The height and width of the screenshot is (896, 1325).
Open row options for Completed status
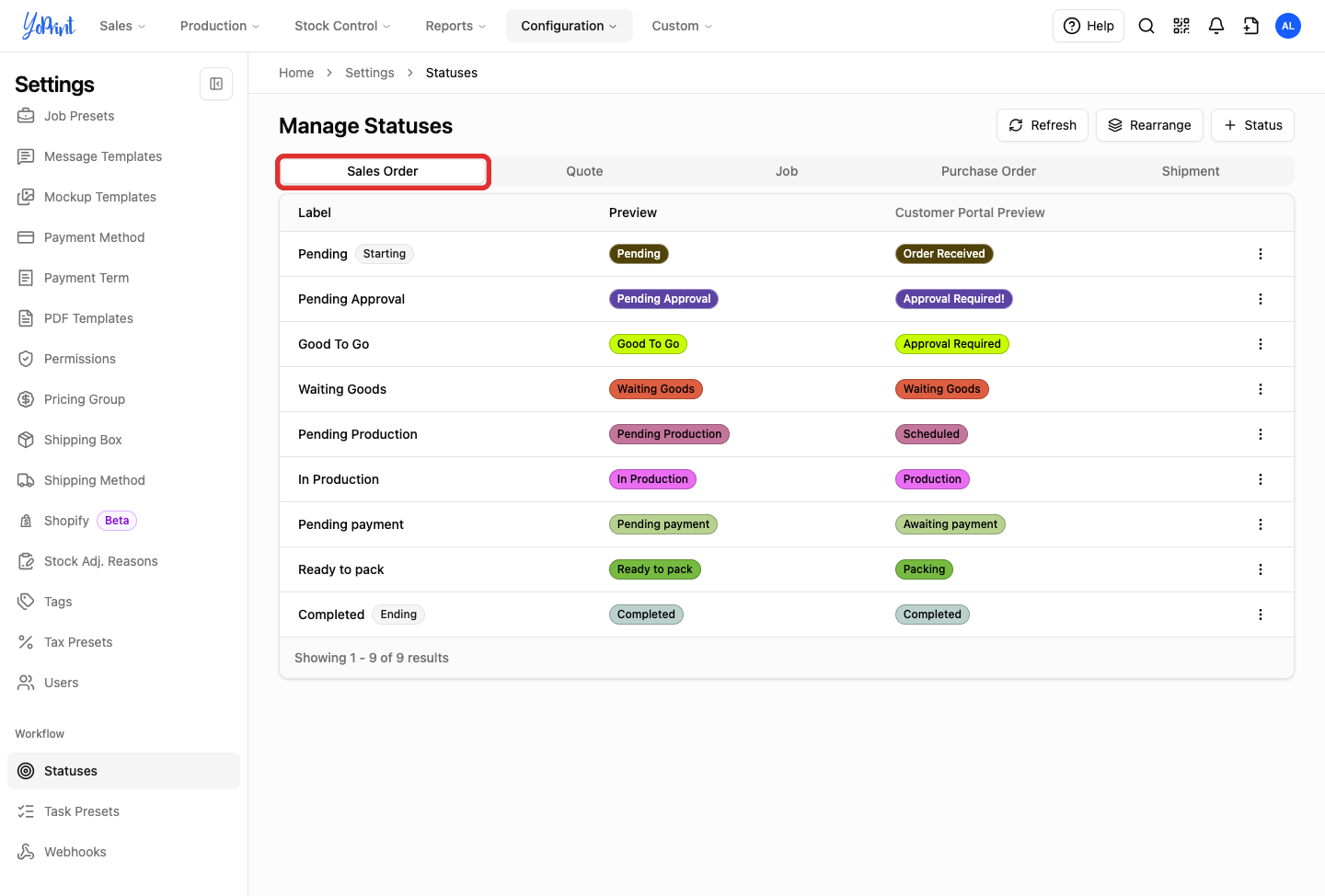click(1261, 615)
